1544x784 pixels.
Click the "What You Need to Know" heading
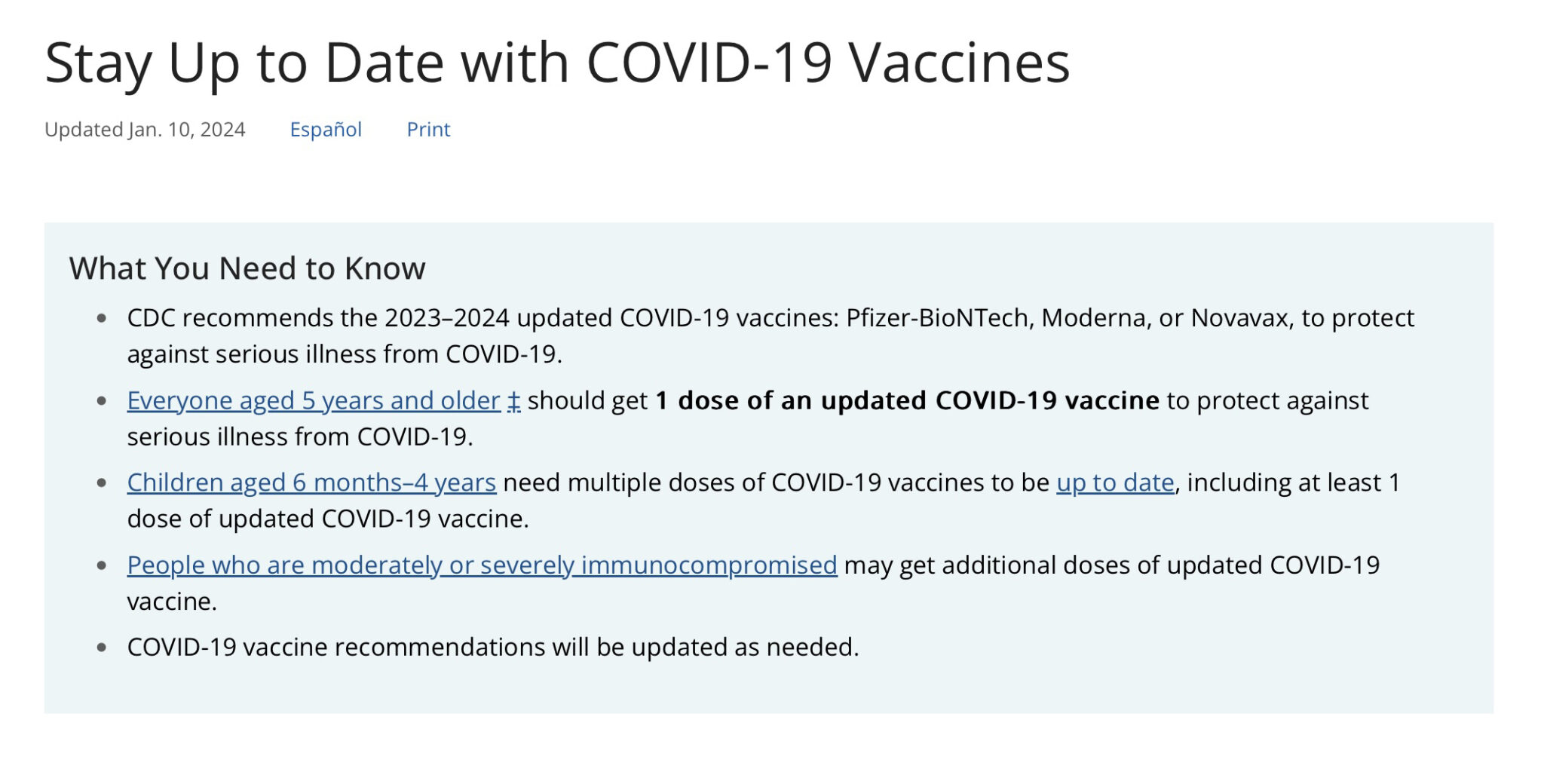(247, 268)
